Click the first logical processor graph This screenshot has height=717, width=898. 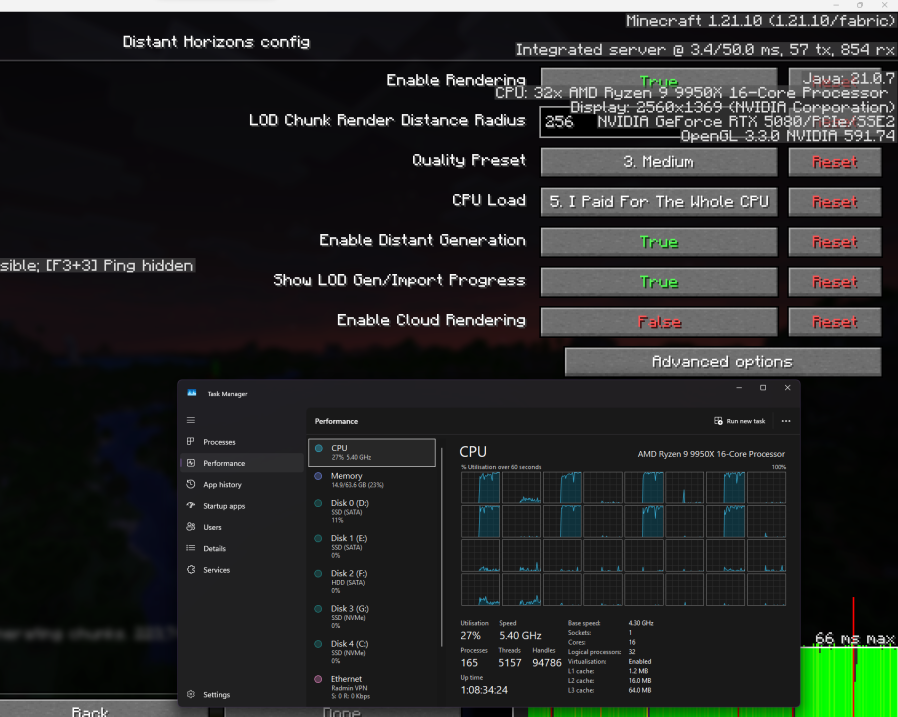click(480, 487)
